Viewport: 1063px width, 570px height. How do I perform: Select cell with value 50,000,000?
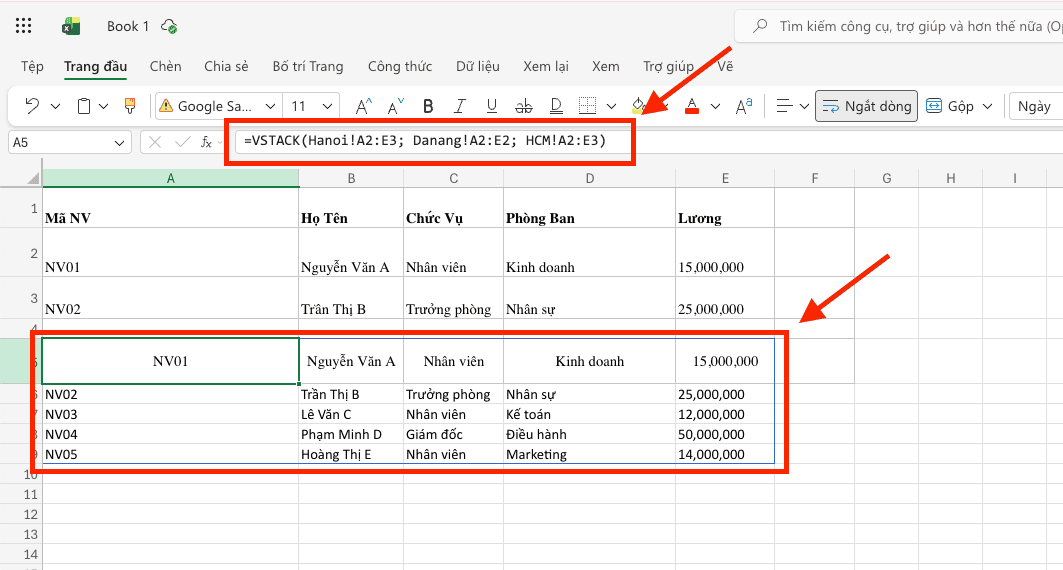725,434
